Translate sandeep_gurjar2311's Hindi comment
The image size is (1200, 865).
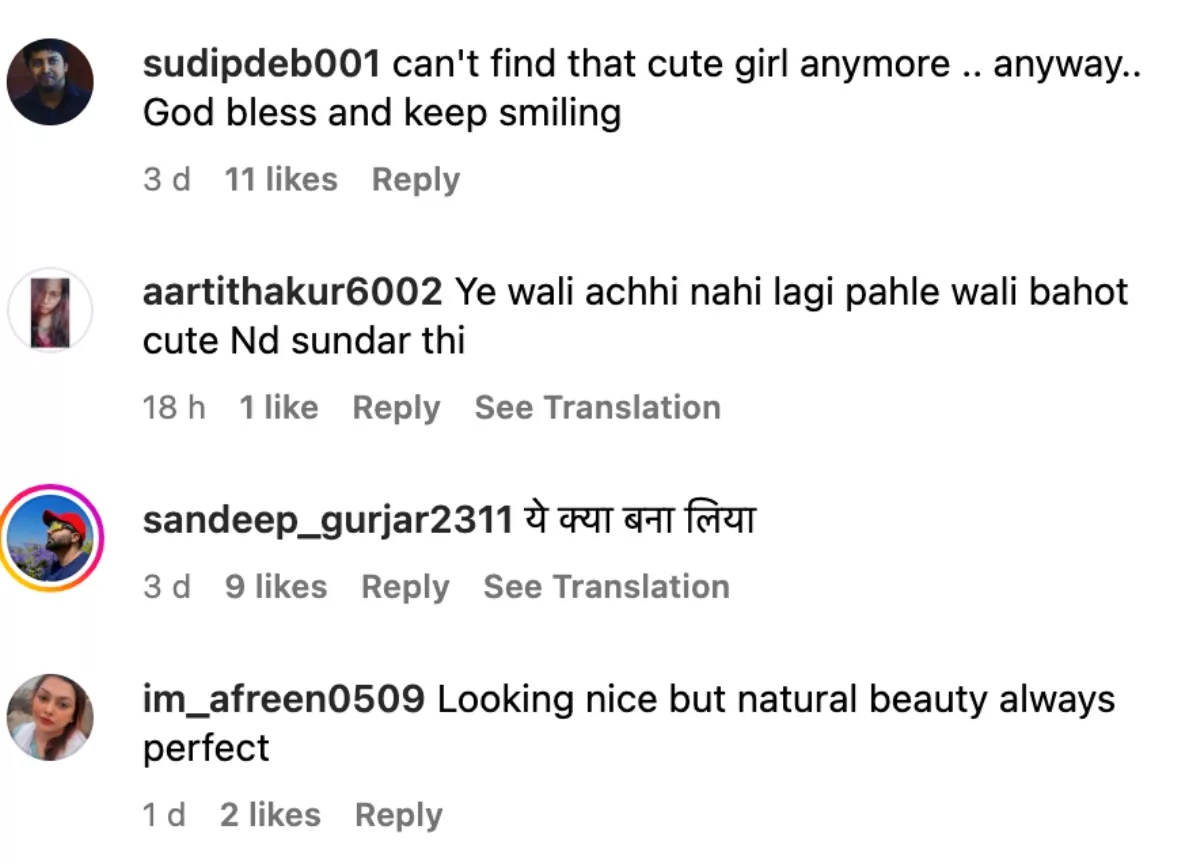click(606, 587)
